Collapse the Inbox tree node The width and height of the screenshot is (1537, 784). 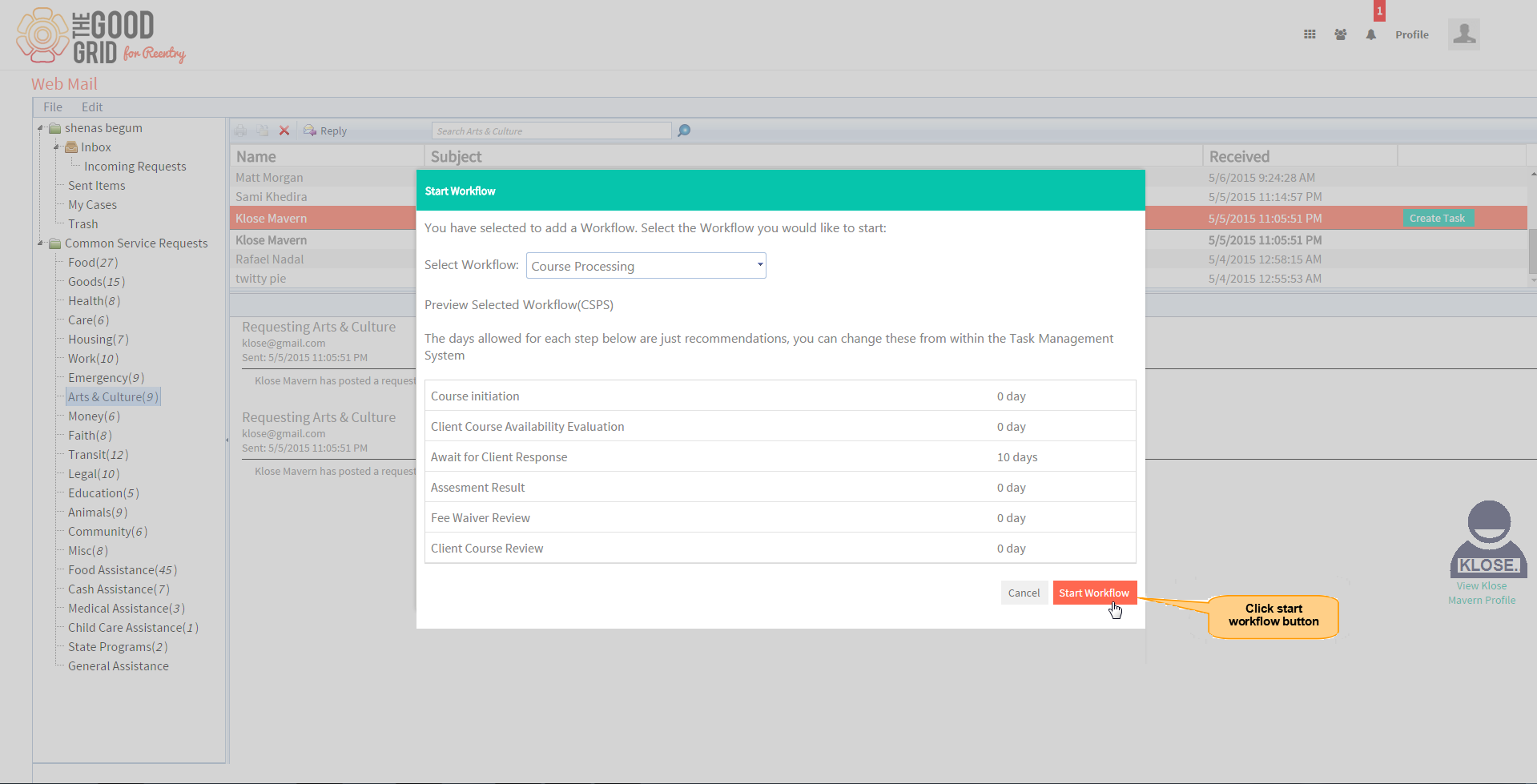coord(57,147)
